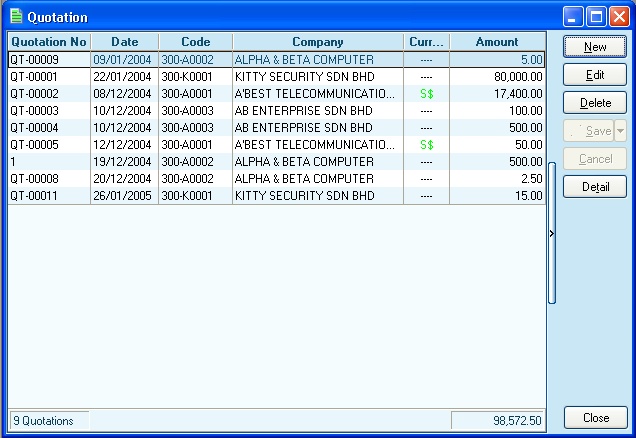636x438 pixels.
Task: Open the Save button dropdown arrow
Action: pyautogui.click(x=620, y=131)
